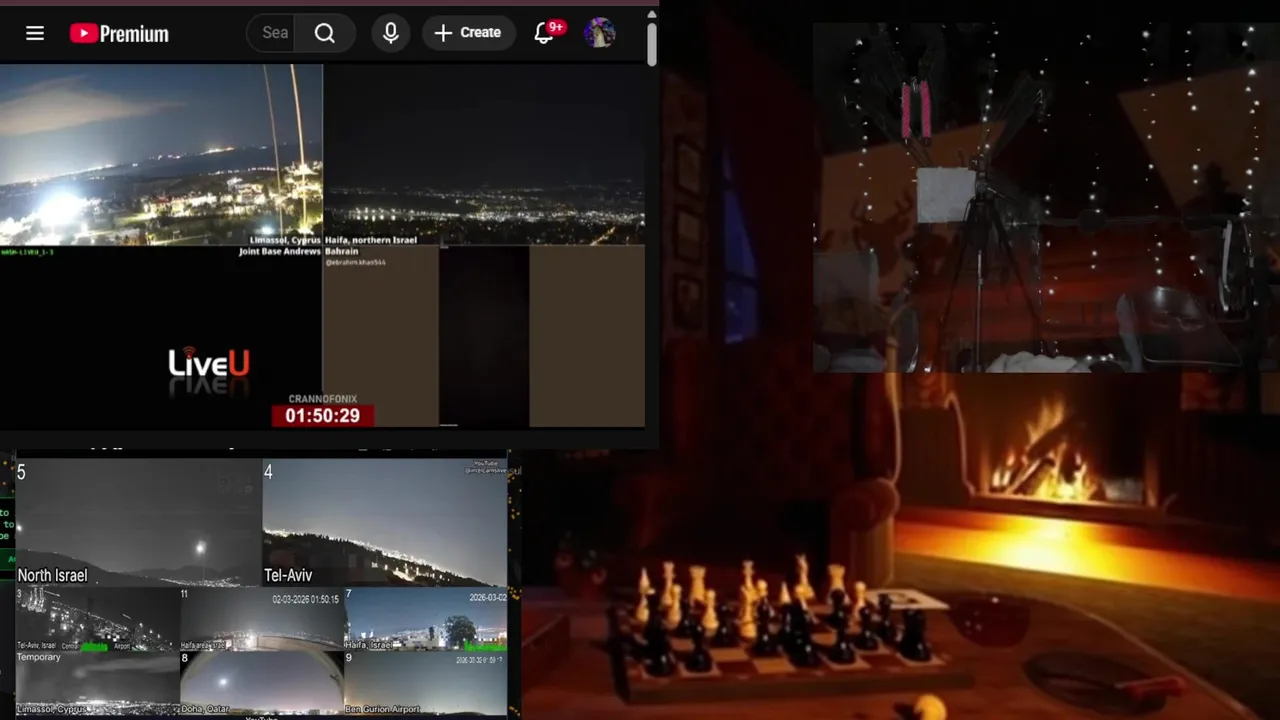Select camera 9 Ben Gurion Airport feed
The image size is (1280, 720).
pos(426,683)
